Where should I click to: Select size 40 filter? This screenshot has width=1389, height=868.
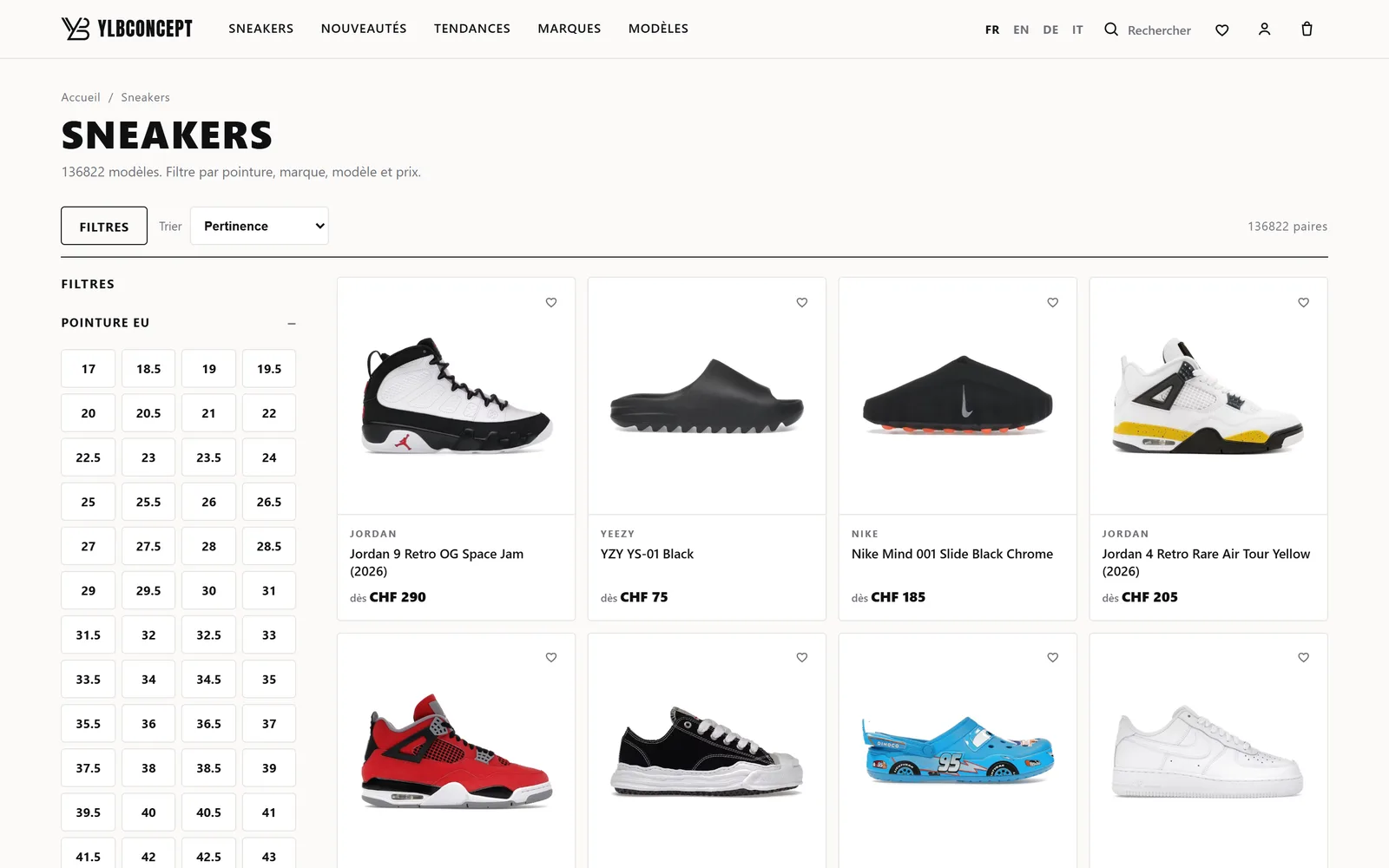pyautogui.click(x=148, y=812)
